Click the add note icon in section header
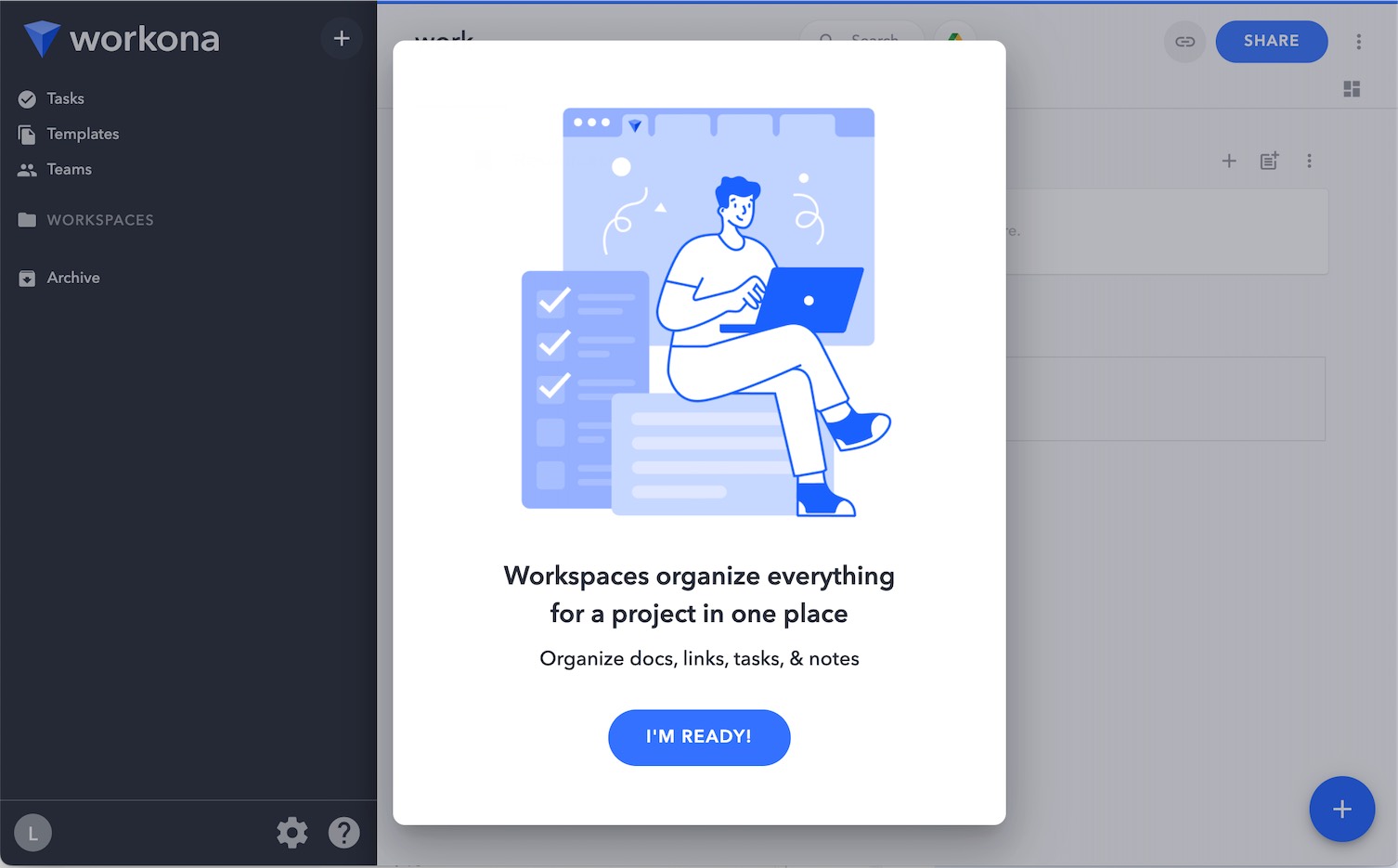 (1269, 162)
